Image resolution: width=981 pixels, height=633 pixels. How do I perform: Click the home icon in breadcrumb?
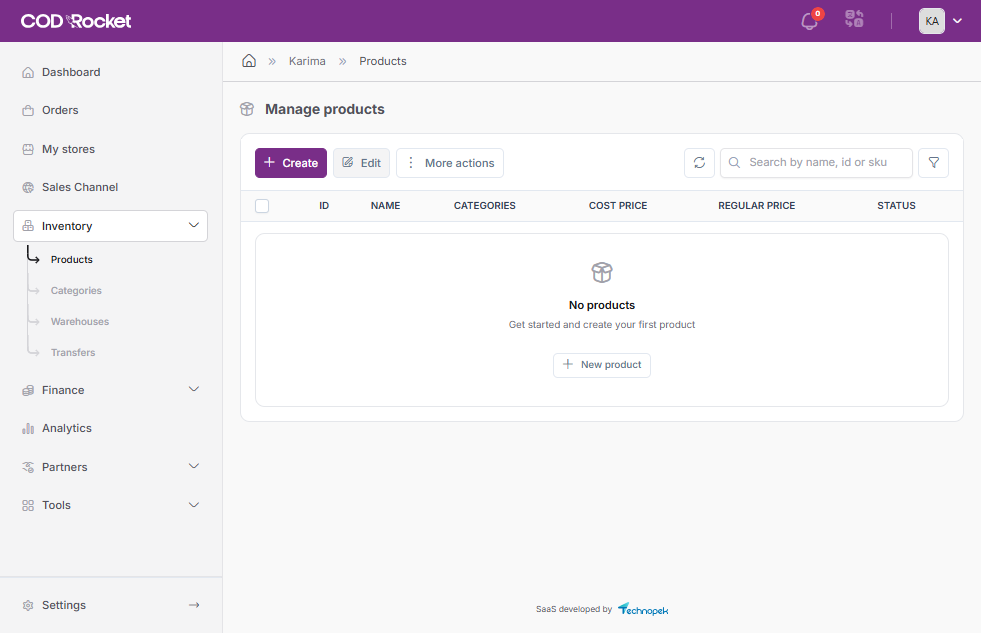click(249, 61)
